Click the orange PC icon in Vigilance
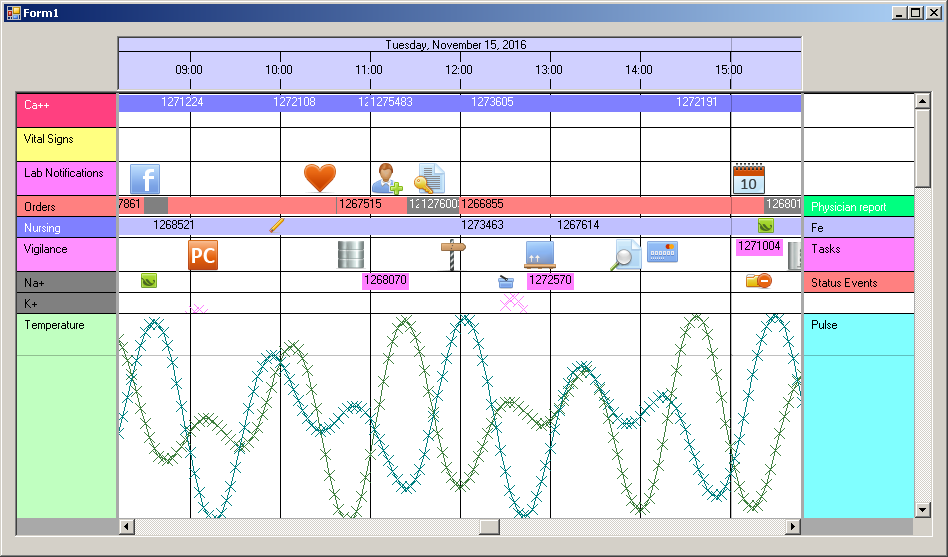948x557 pixels. click(202, 255)
